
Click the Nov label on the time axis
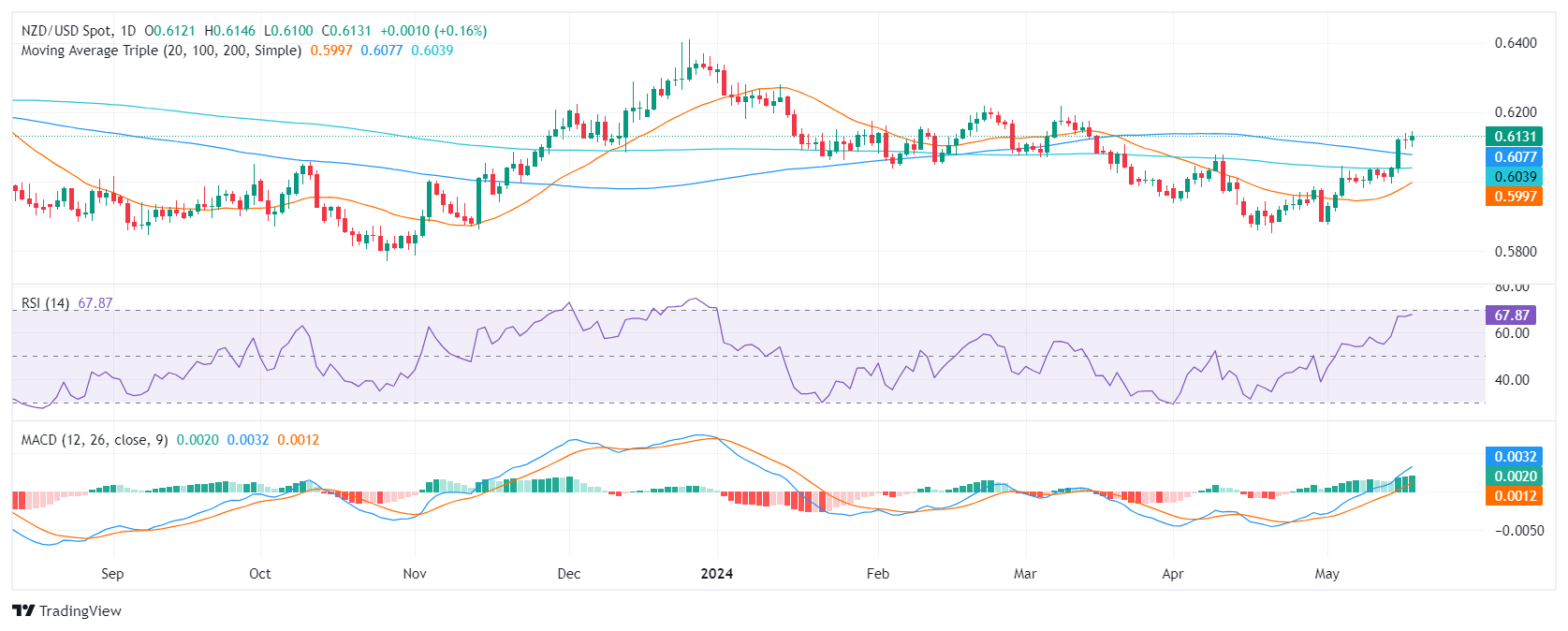[415, 574]
